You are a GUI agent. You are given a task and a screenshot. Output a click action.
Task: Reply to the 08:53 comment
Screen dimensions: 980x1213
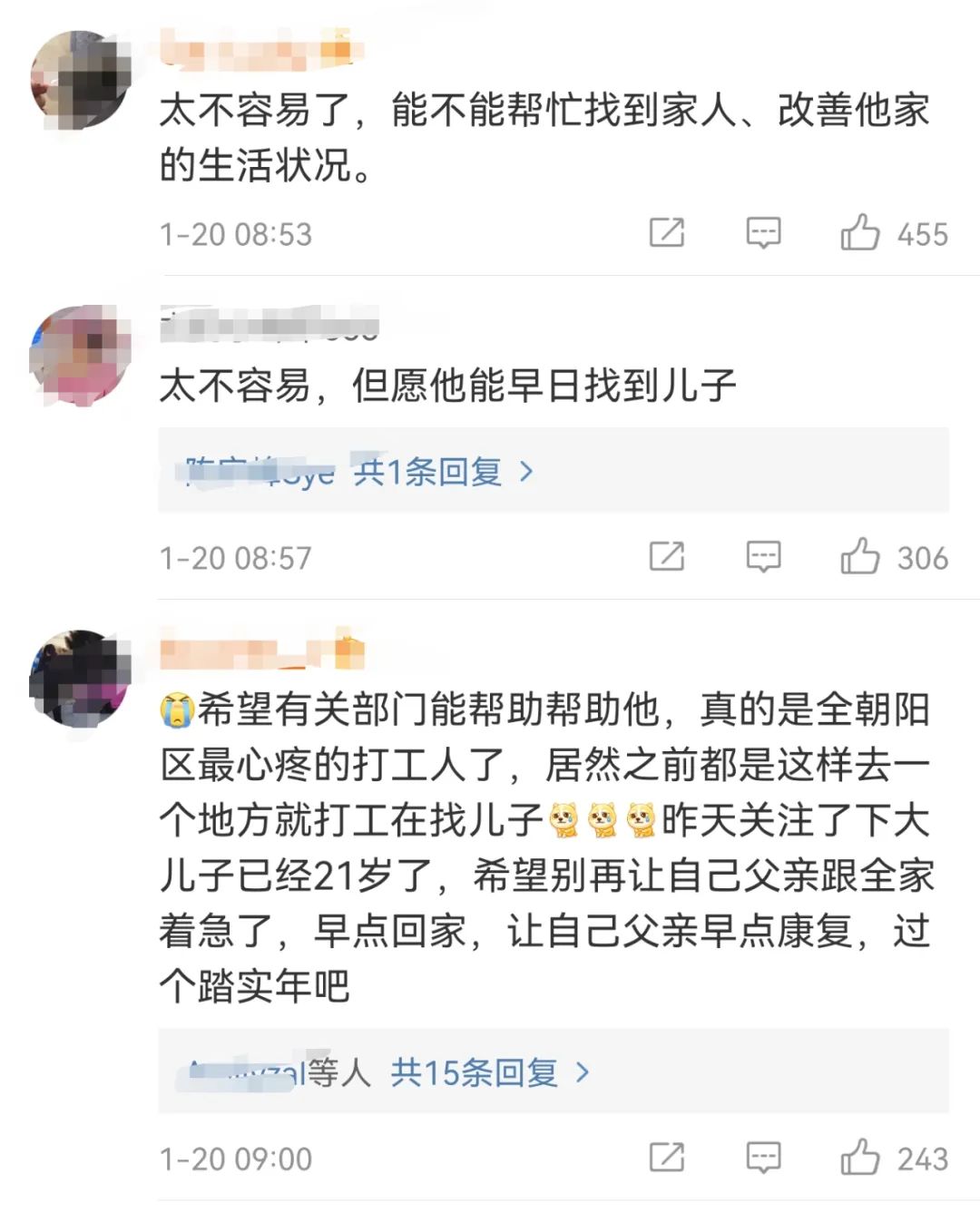(763, 233)
